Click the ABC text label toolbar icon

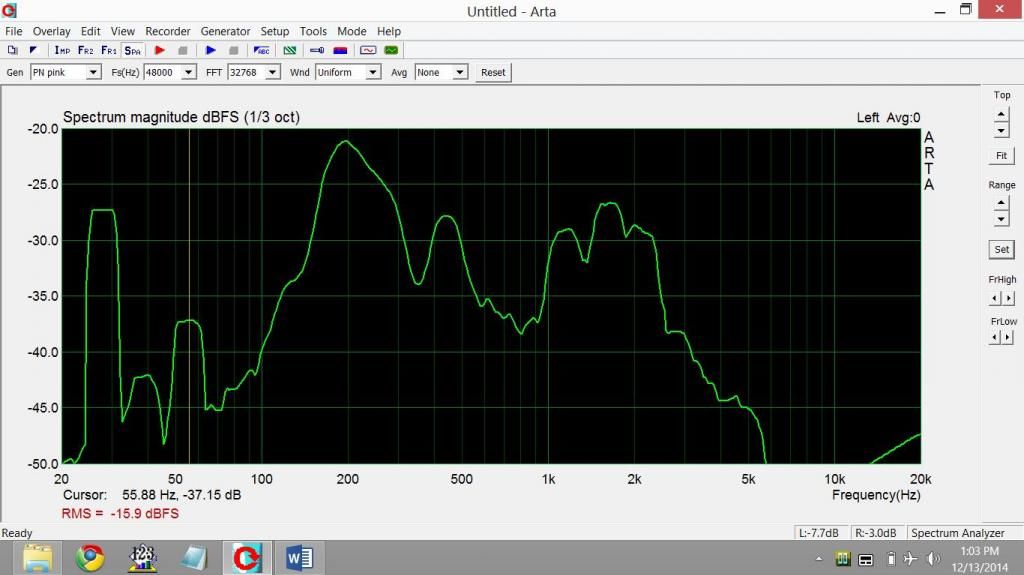(262, 50)
